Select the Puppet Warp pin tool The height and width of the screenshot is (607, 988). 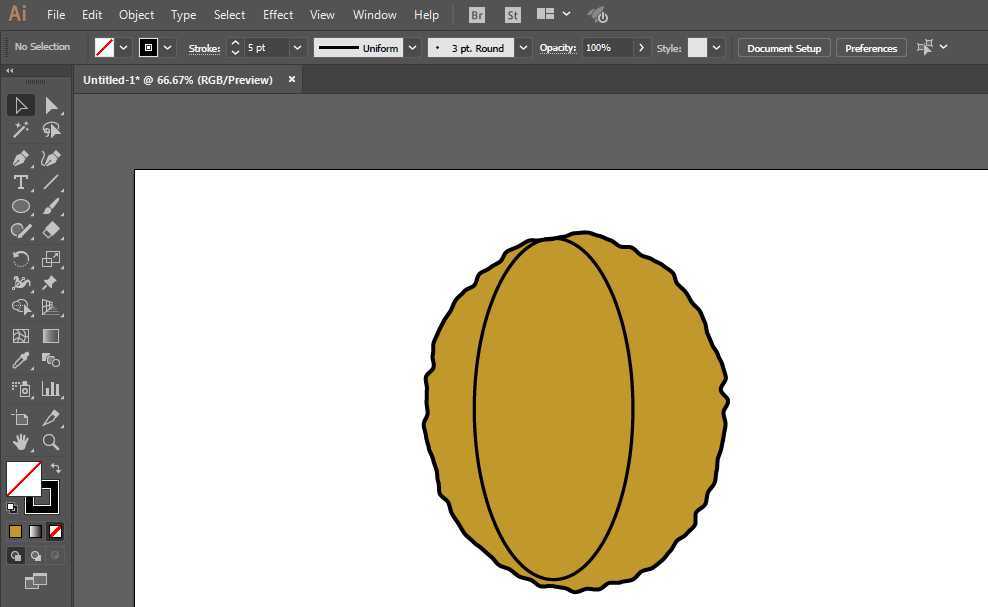pyautogui.click(x=51, y=283)
